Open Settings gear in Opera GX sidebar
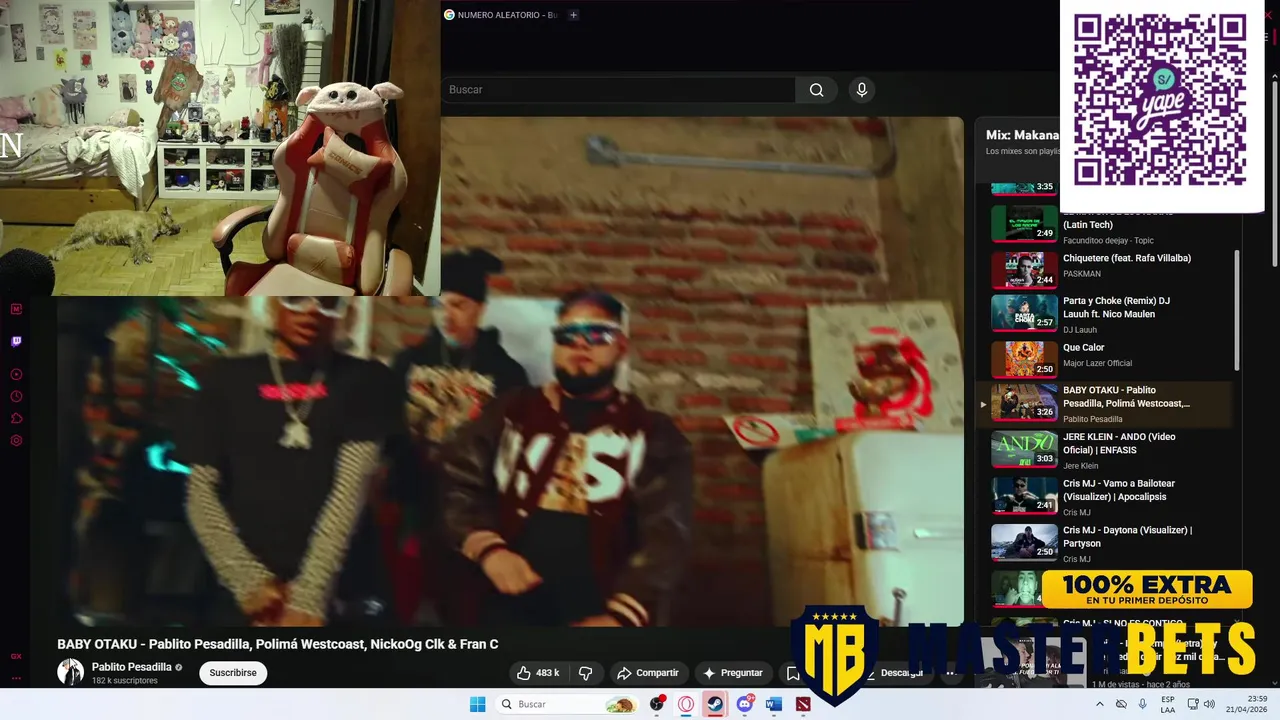Viewport: 1280px width, 720px height. (x=16, y=440)
